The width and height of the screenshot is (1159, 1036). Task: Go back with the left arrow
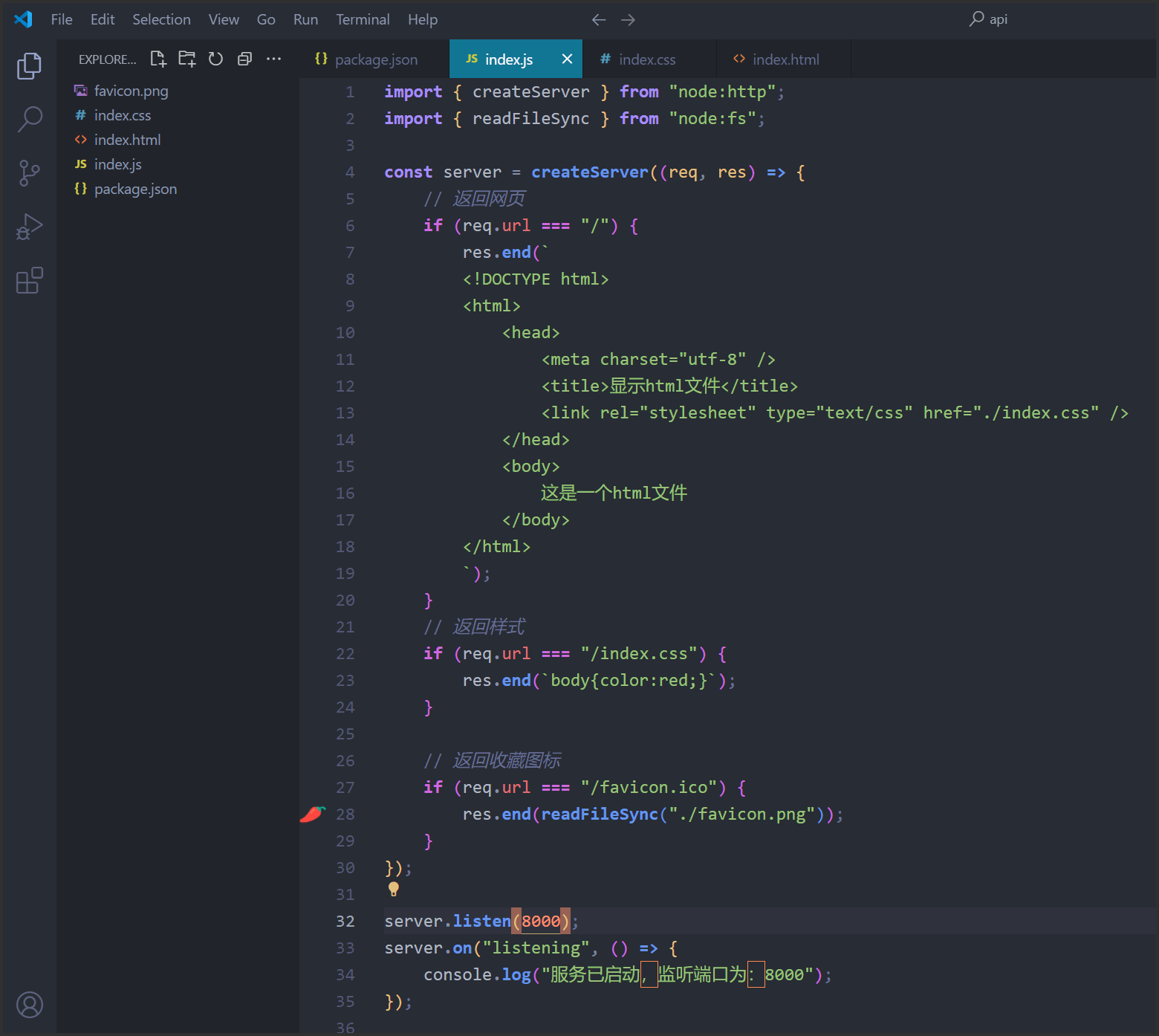coord(599,20)
